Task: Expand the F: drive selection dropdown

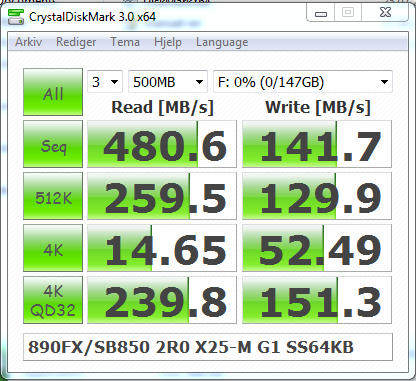Action: click(303, 82)
